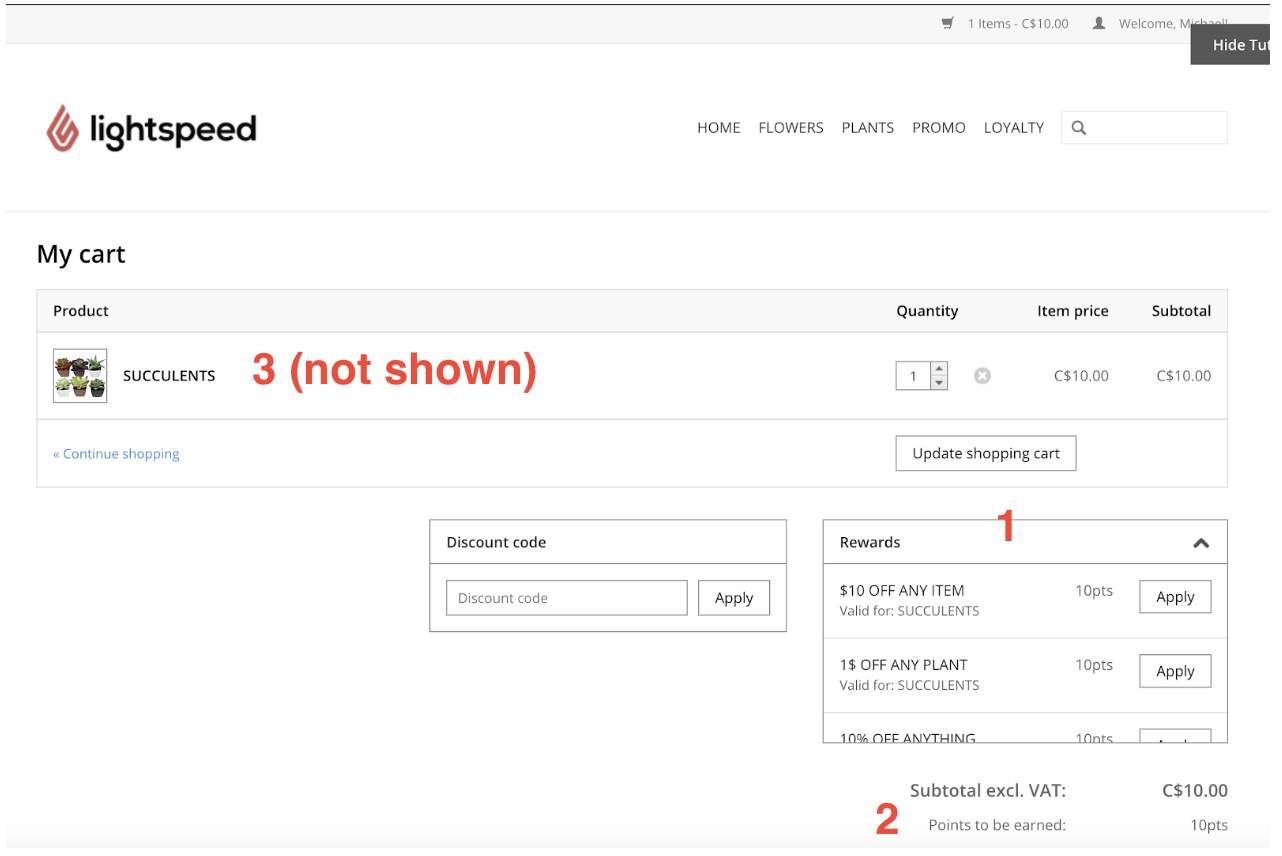Open the Succulents product thumbnail
The image size is (1282, 856).
[80, 376]
